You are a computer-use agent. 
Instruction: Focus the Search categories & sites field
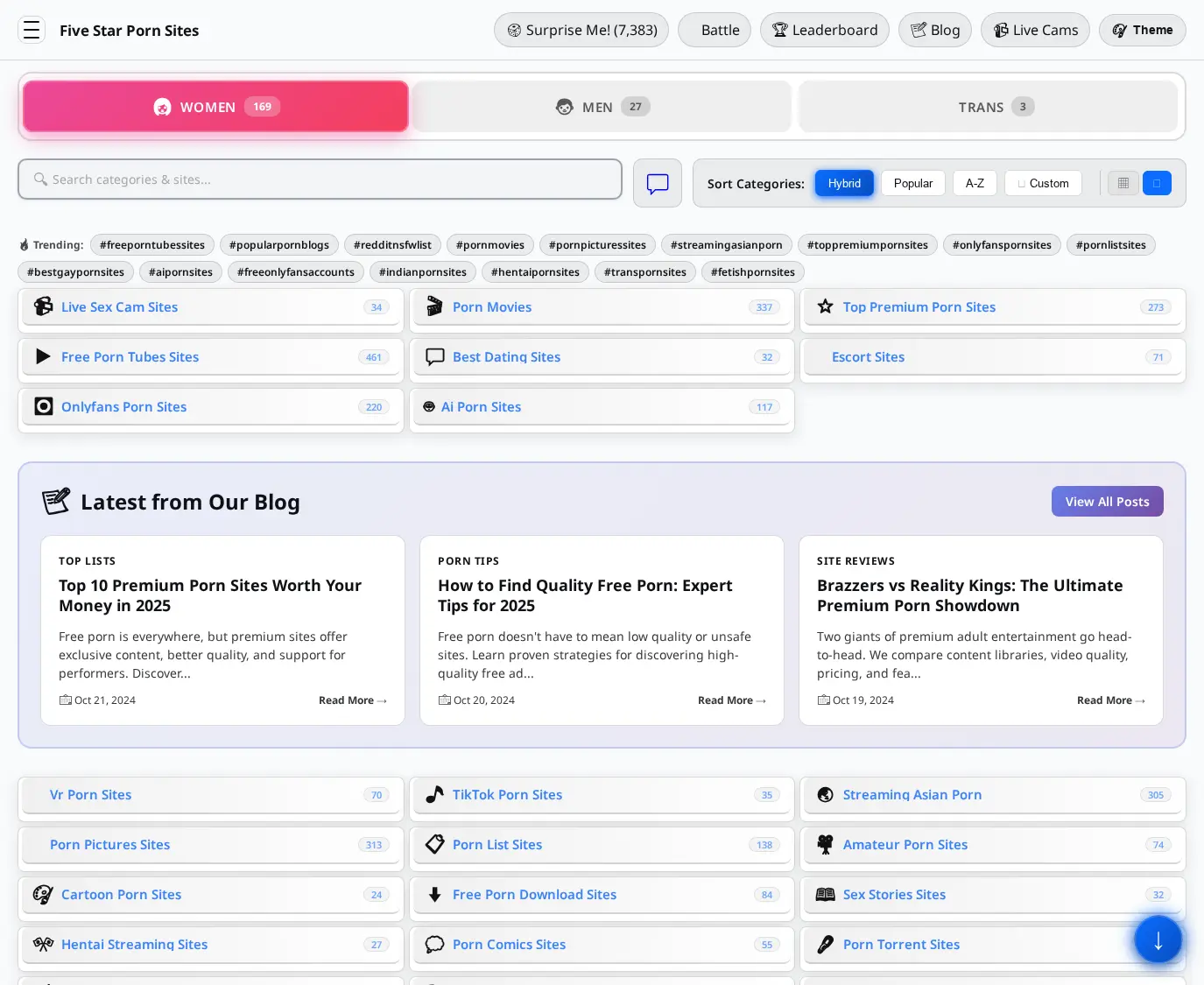click(320, 179)
